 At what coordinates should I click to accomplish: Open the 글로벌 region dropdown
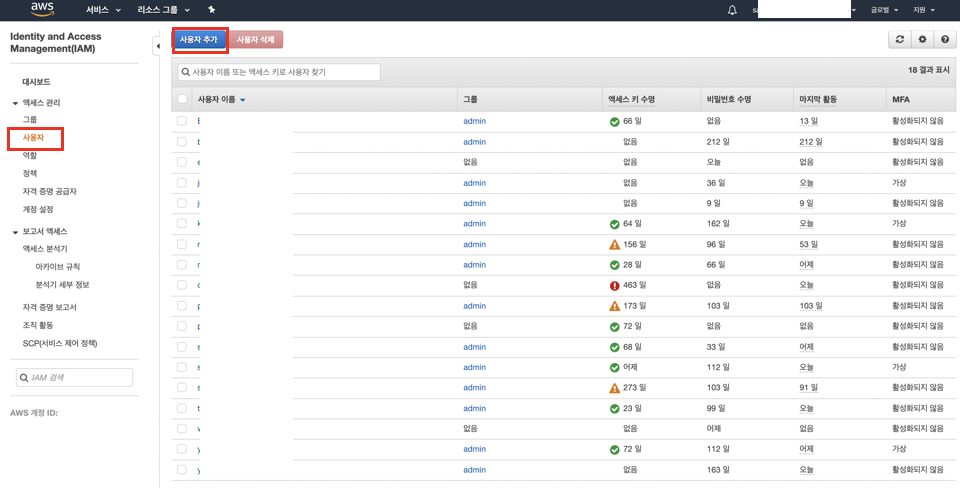coord(884,10)
